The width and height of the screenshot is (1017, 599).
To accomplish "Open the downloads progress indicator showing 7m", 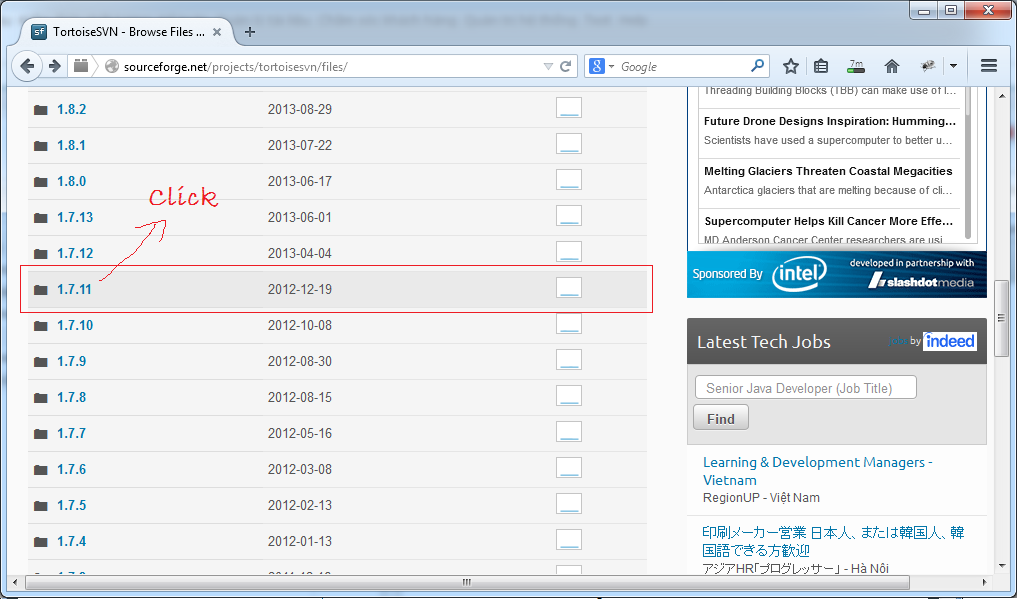I will (x=856, y=66).
